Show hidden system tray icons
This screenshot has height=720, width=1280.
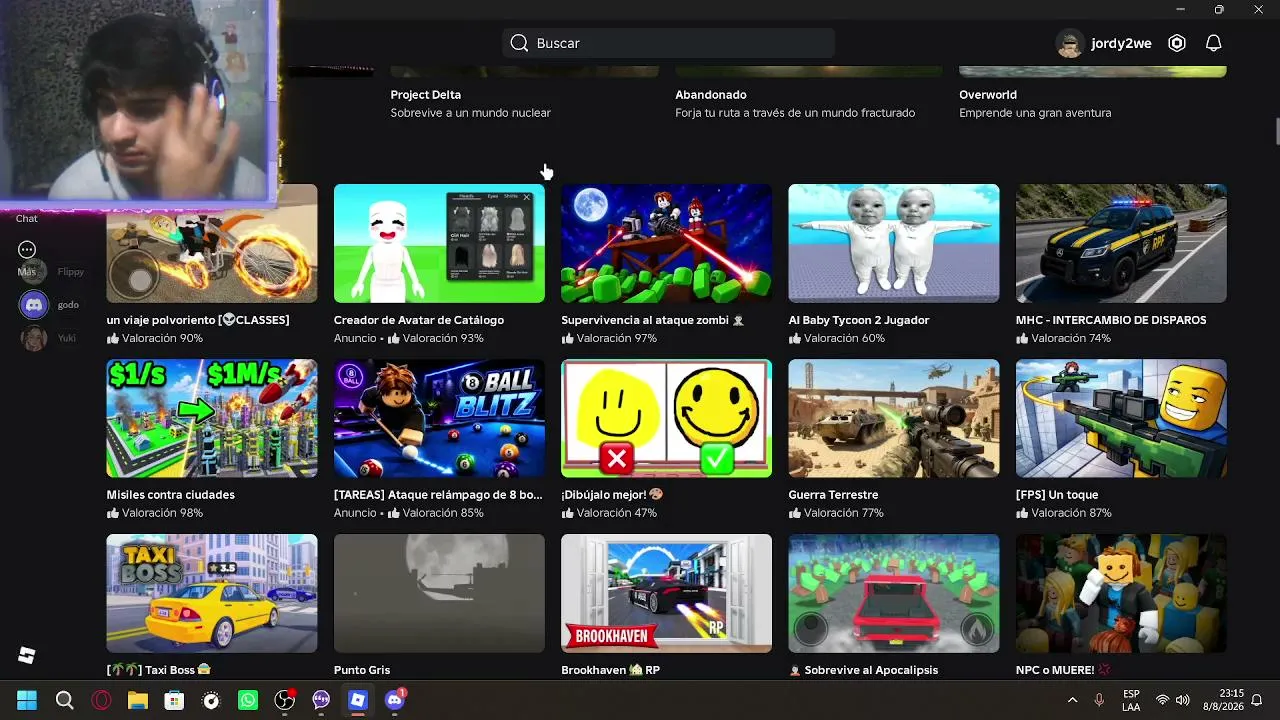click(x=1072, y=700)
